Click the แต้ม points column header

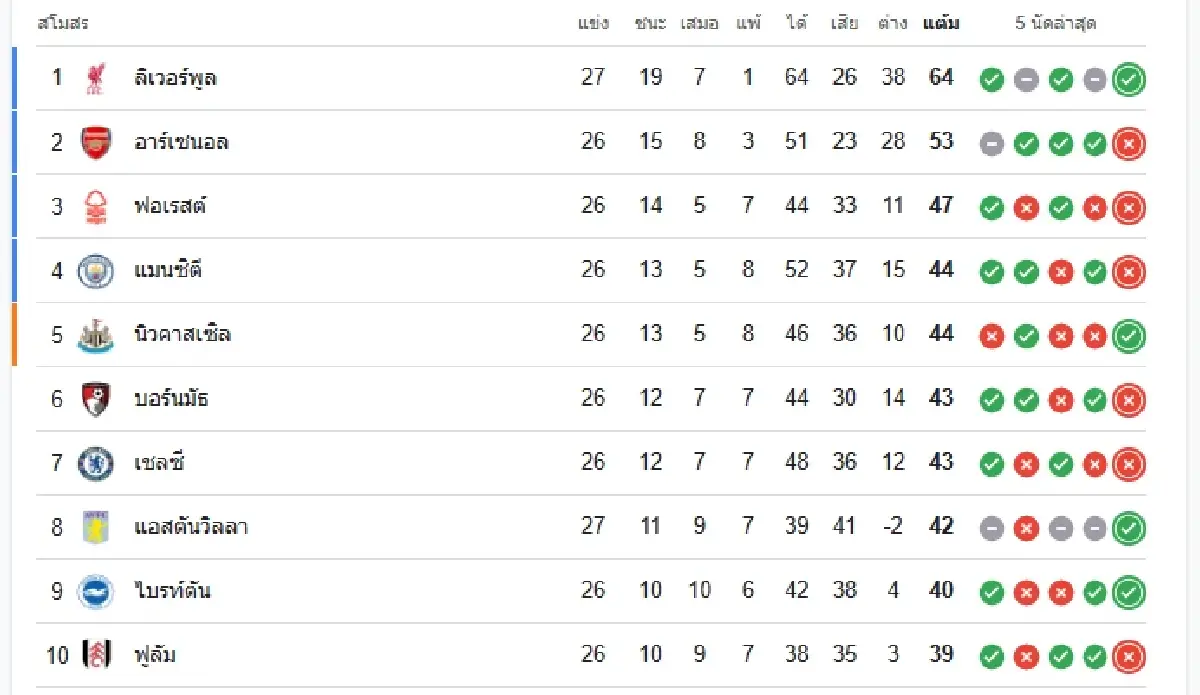coord(941,23)
